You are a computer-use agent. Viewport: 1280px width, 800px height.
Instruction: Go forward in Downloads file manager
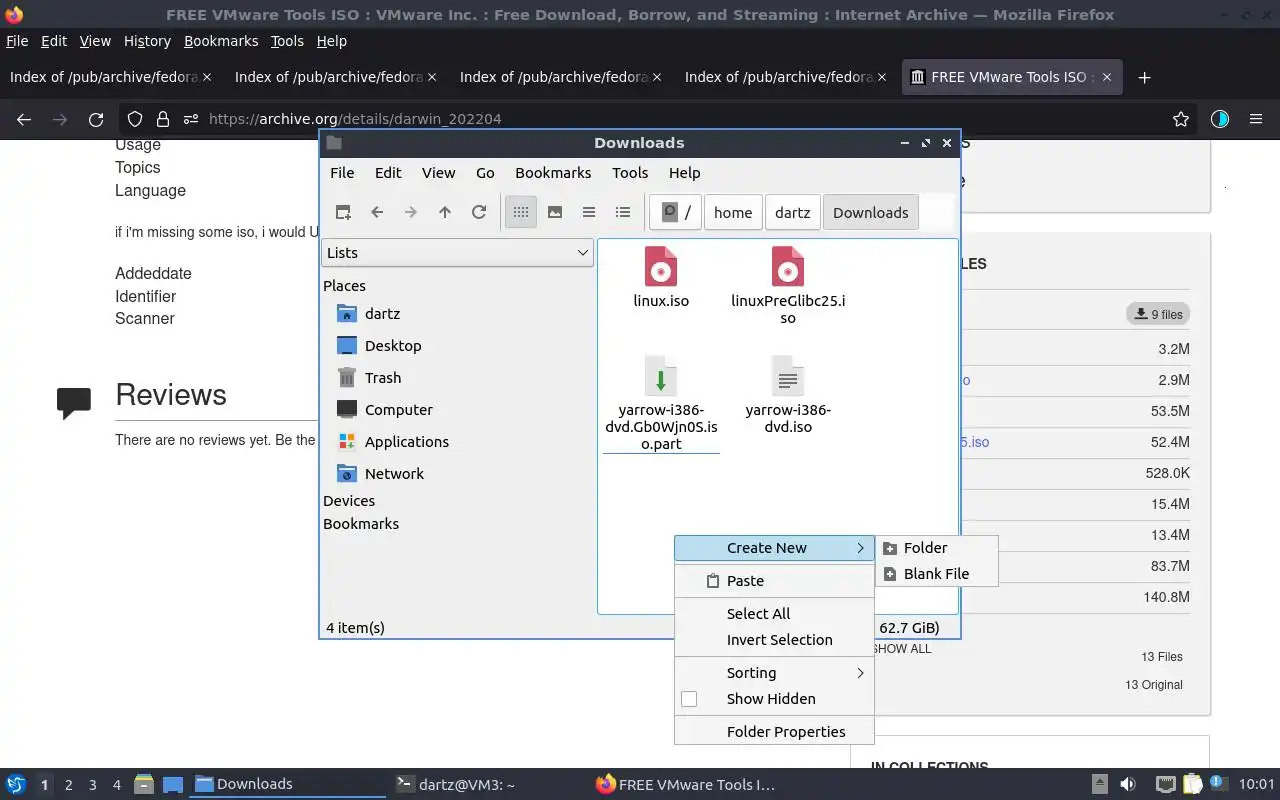click(411, 212)
